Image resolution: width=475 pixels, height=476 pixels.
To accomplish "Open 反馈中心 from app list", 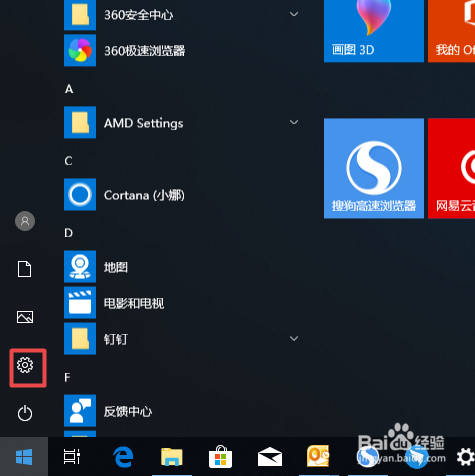I will [108, 411].
